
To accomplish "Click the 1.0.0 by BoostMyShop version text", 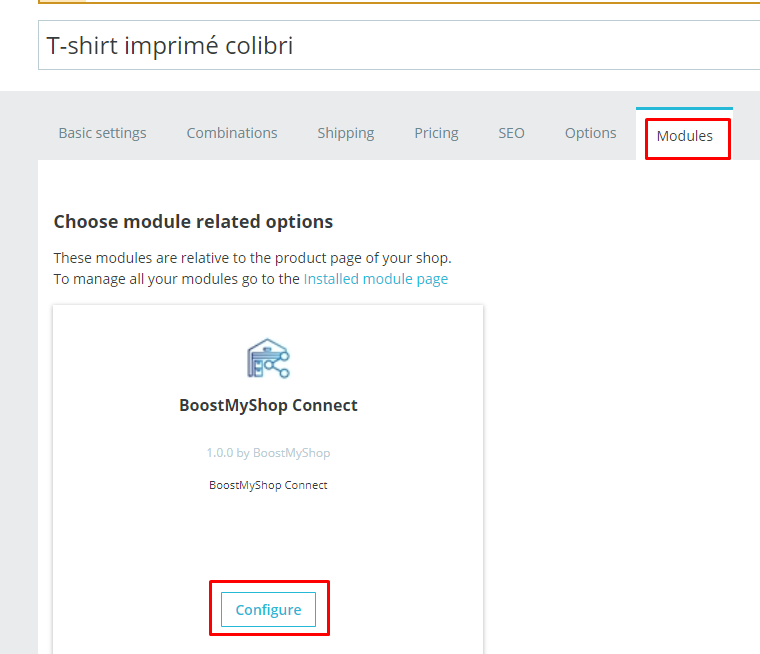I will tap(268, 453).
